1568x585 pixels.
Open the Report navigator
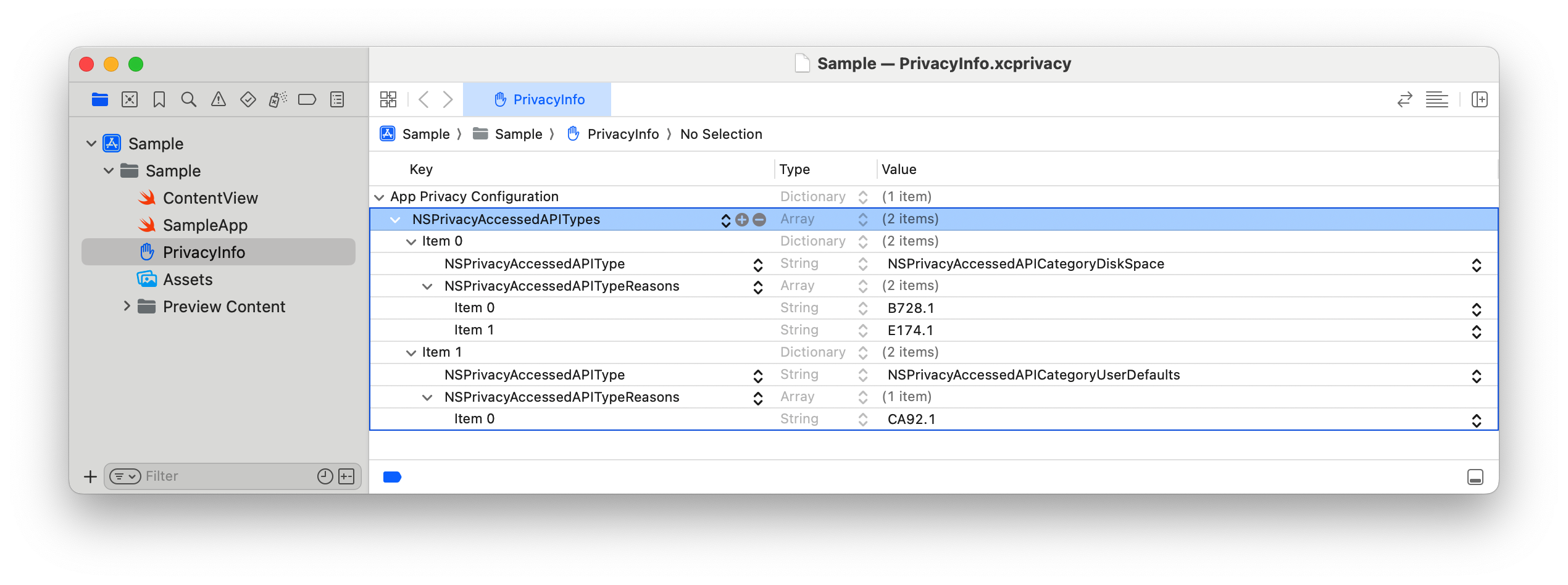(x=337, y=99)
